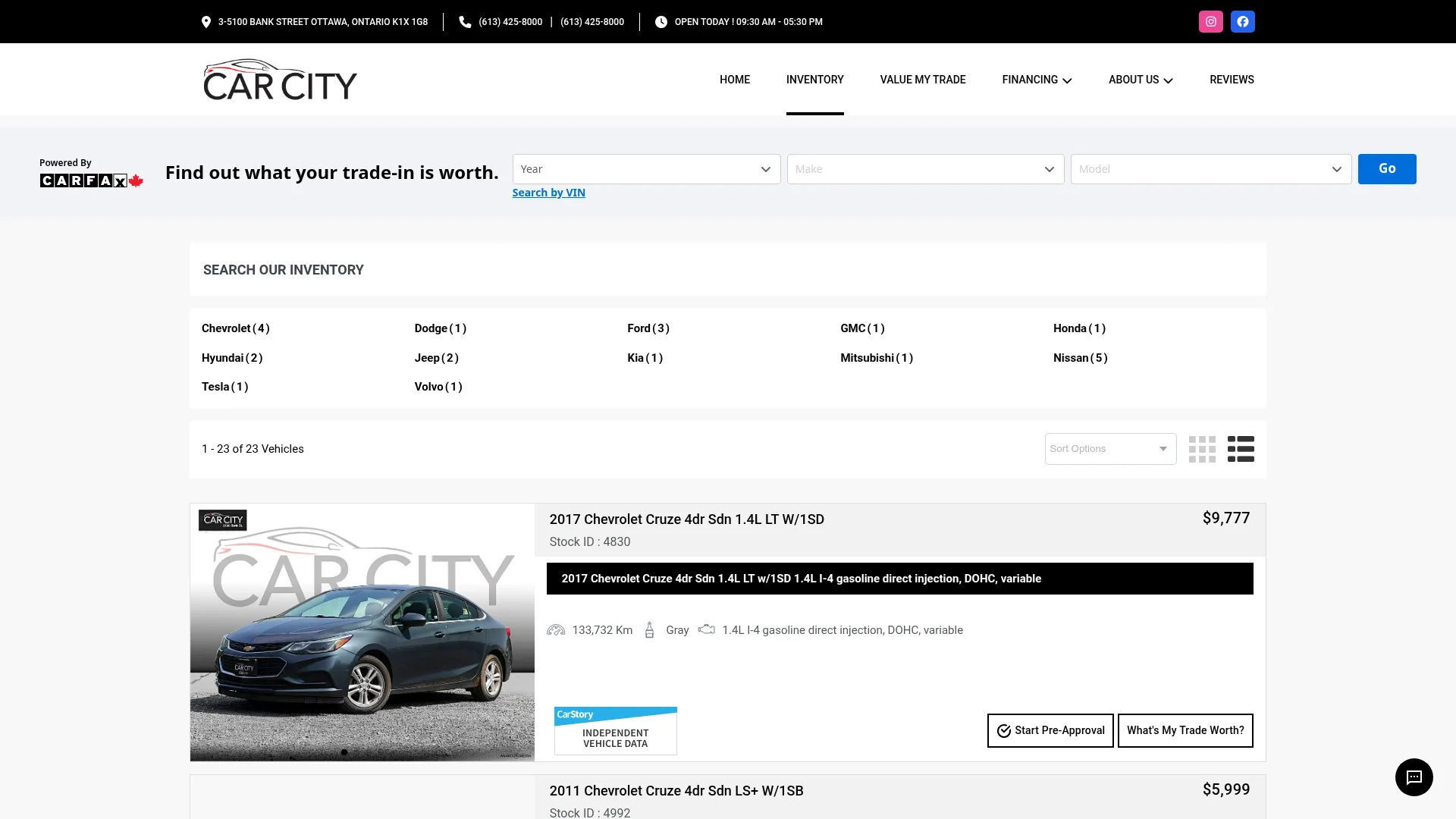The width and height of the screenshot is (1456, 819).
Task: Filter inventory by GMC (1)
Action: pyautogui.click(x=862, y=328)
